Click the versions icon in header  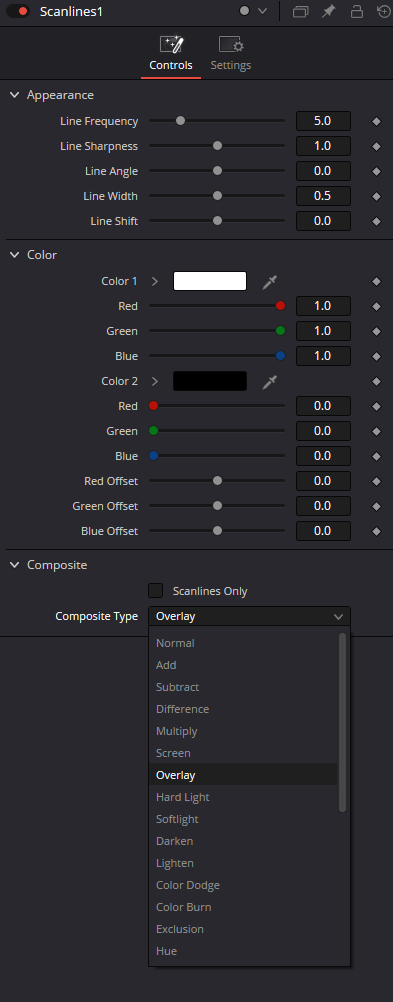click(300, 12)
